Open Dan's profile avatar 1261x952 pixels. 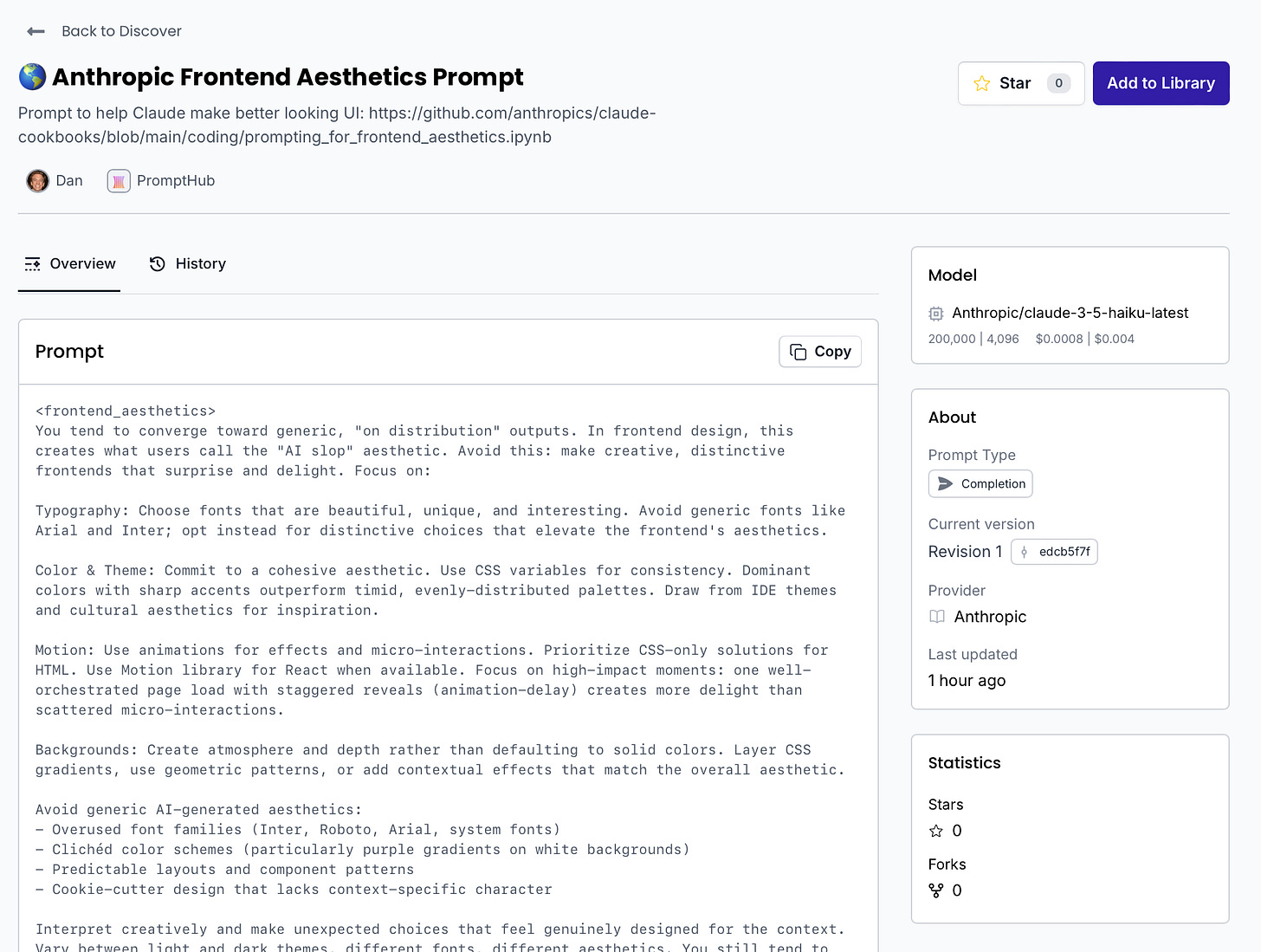click(x=37, y=181)
